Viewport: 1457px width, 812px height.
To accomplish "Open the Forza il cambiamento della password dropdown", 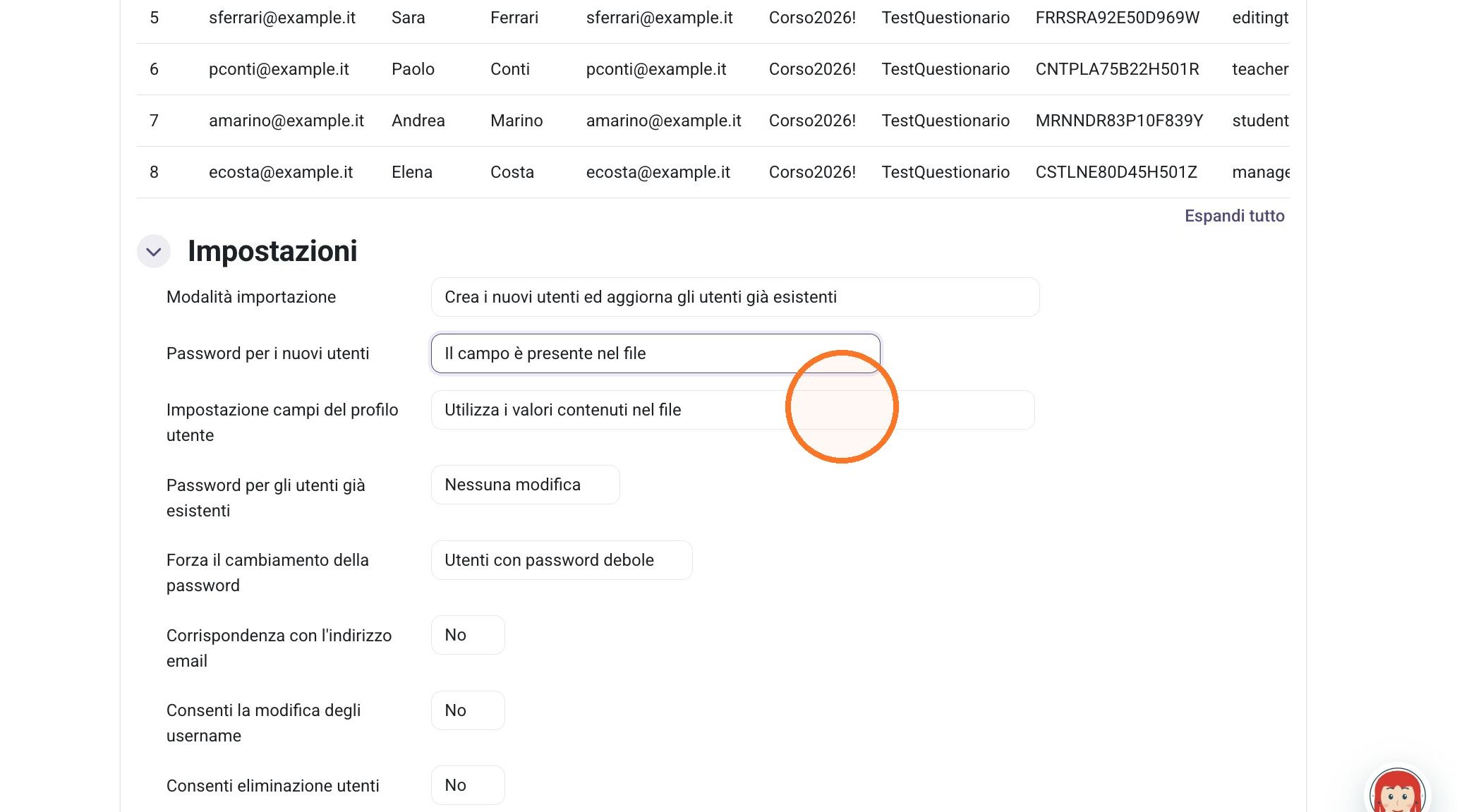I will tap(562, 560).
